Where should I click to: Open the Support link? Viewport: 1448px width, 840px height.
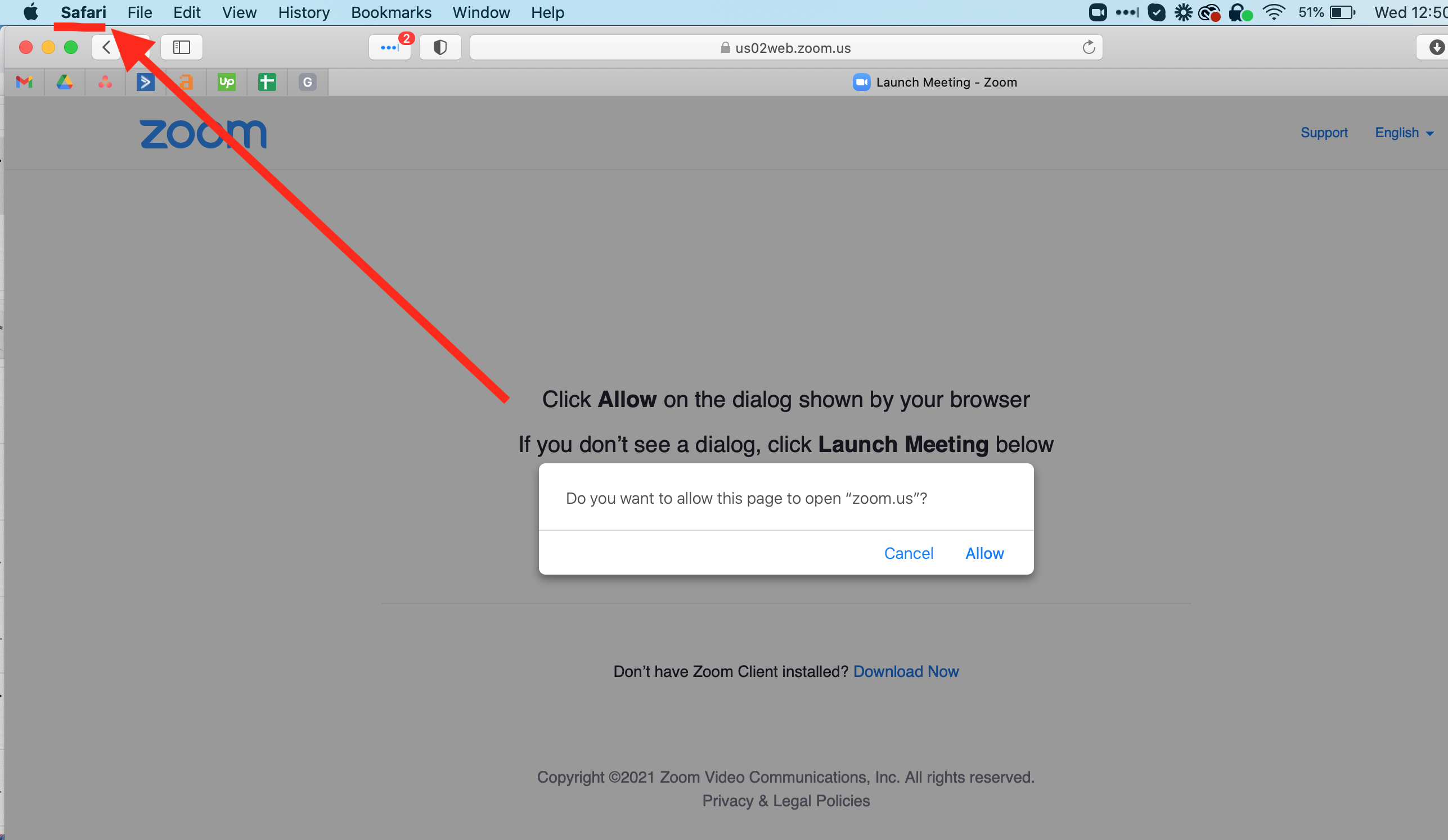click(1324, 133)
